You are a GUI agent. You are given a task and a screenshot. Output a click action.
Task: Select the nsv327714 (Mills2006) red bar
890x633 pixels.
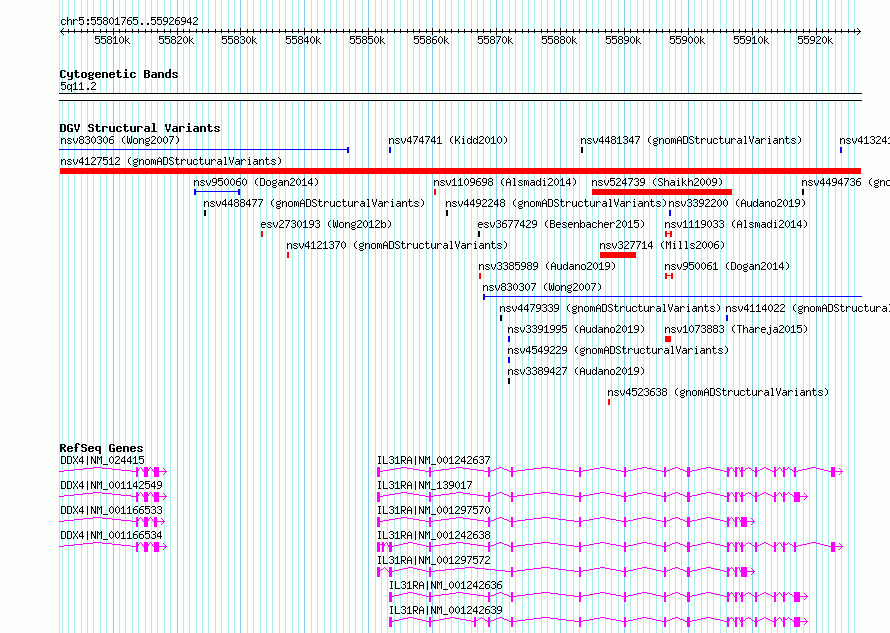(x=618, y=255)
